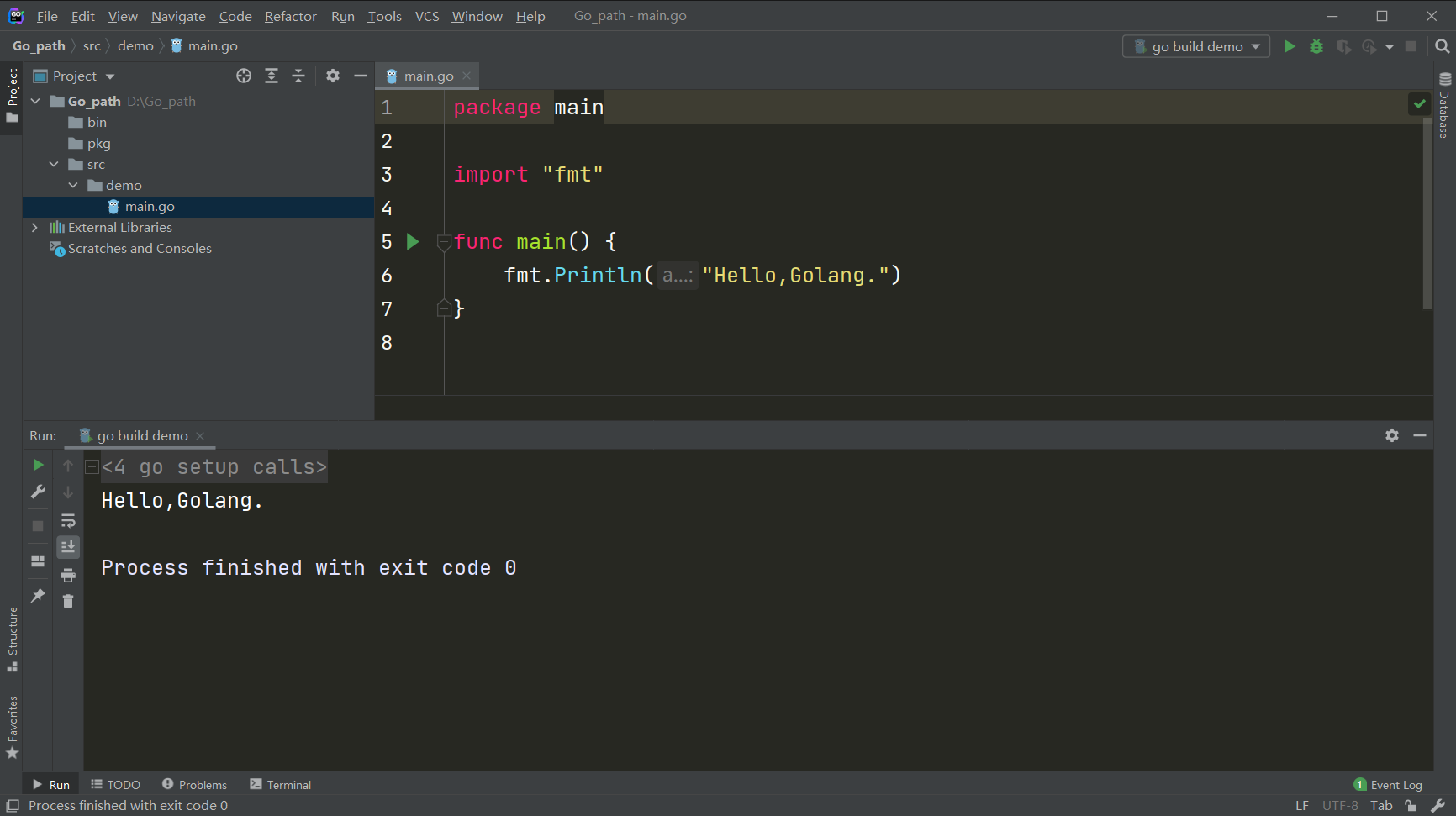Open run configuration wrench in Run panel

coord(38,492)
